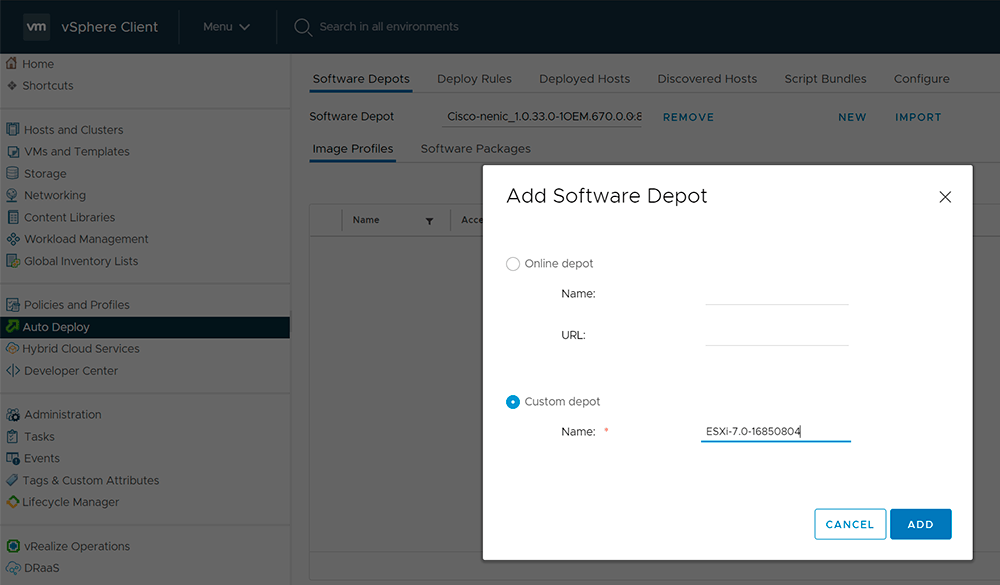Viewport: 1000px width, 585px height.
Task: Switch to the Deploy Rules tab
Action: (x=474, y=79)
